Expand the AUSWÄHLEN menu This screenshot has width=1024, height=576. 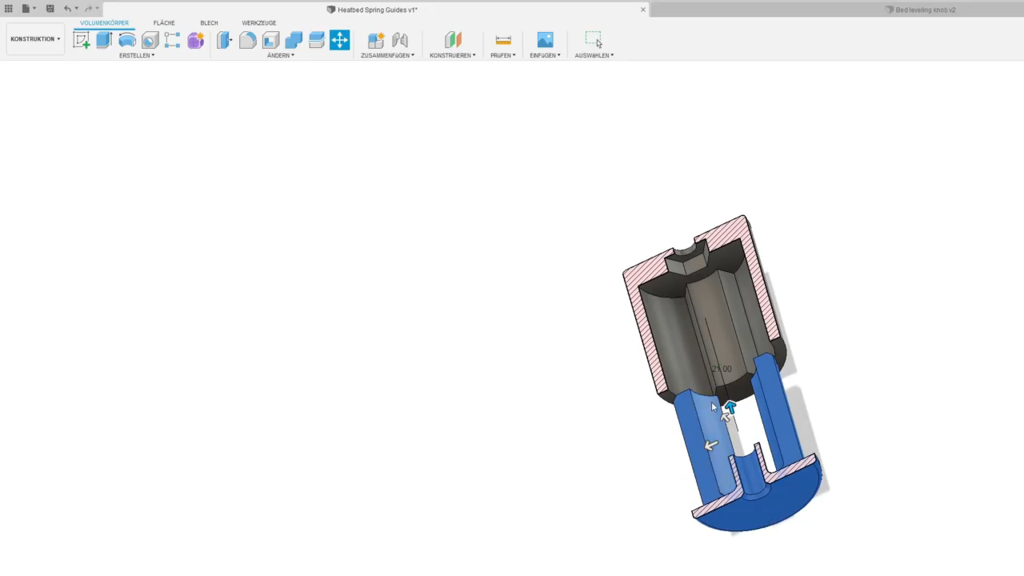click(x=594, y=56)
